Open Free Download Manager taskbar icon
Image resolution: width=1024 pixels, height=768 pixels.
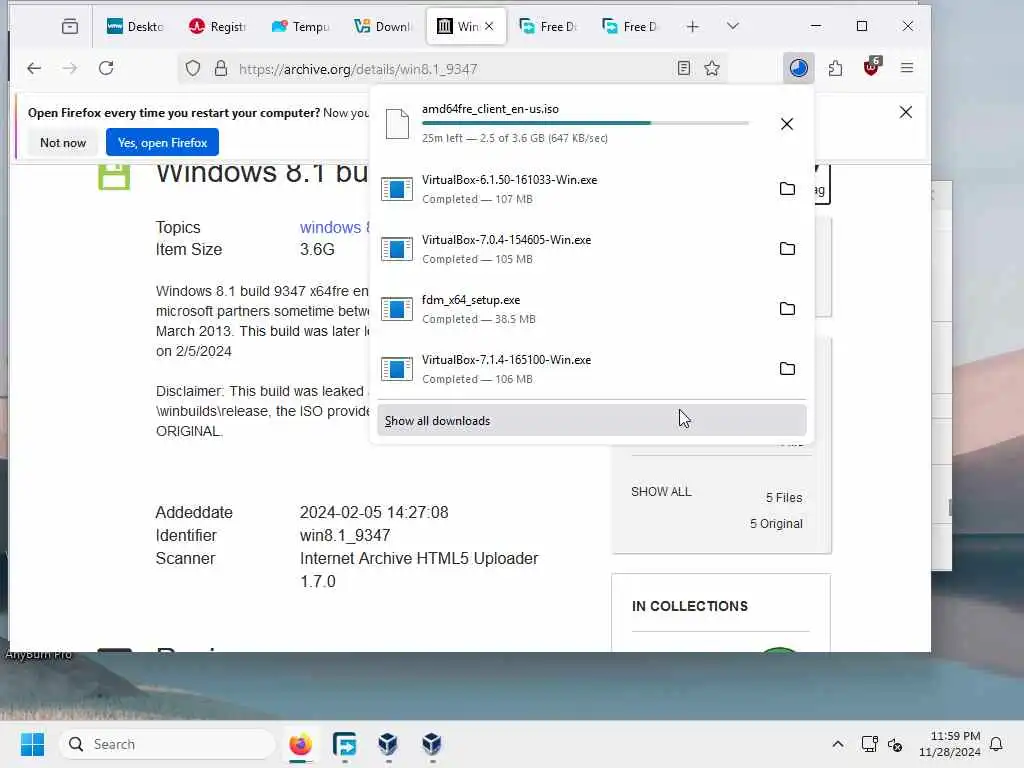[x=344, y=744]
